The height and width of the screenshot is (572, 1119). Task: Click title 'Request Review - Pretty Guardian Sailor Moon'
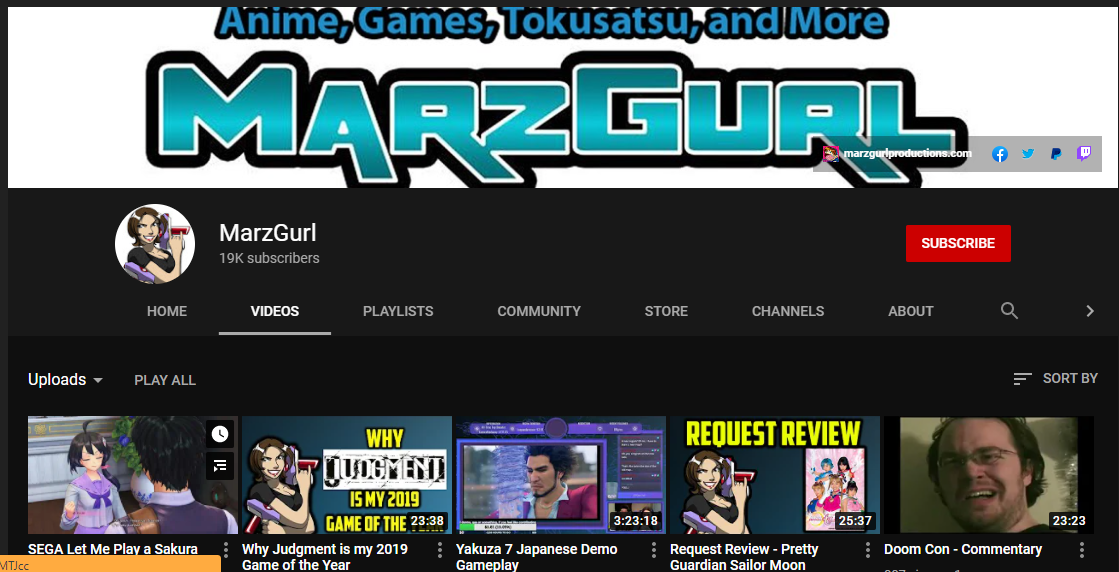click(x=744, y=557)
